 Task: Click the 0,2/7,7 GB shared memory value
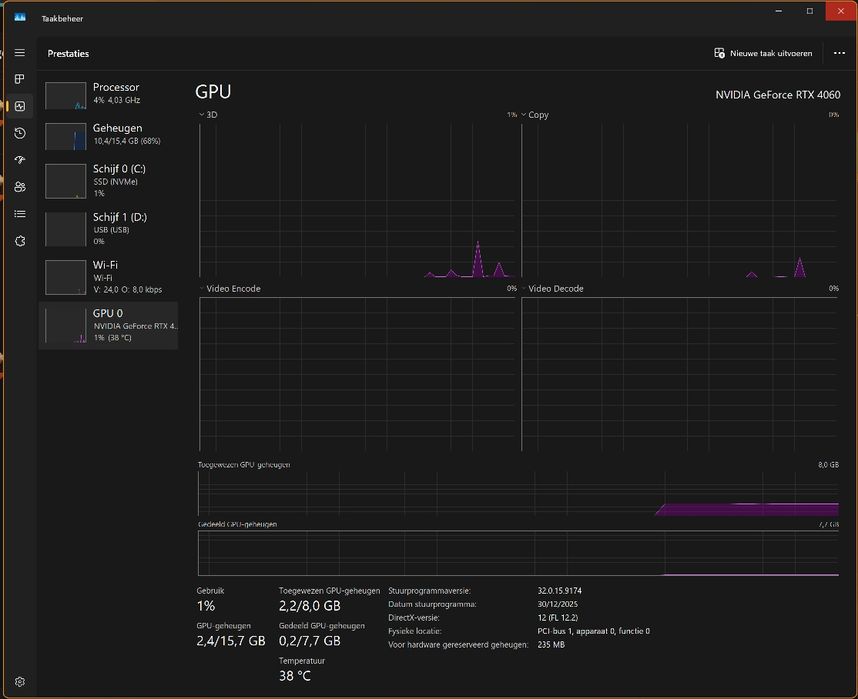(x=310, y=641)
